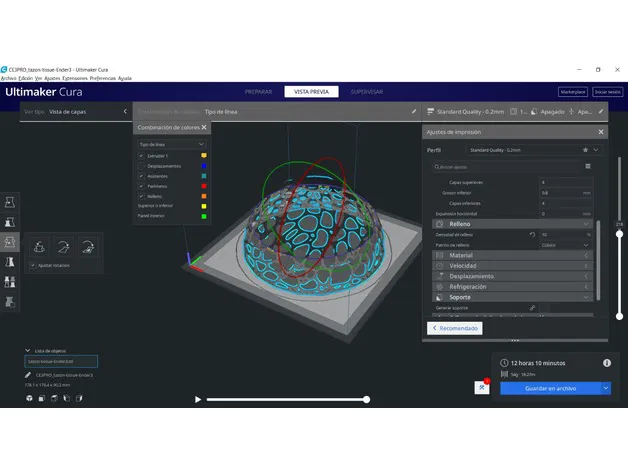The height and width of the screenshot is (472, 628).
Task: Collapse the Relleno settings section
Action: pos(512,224)
